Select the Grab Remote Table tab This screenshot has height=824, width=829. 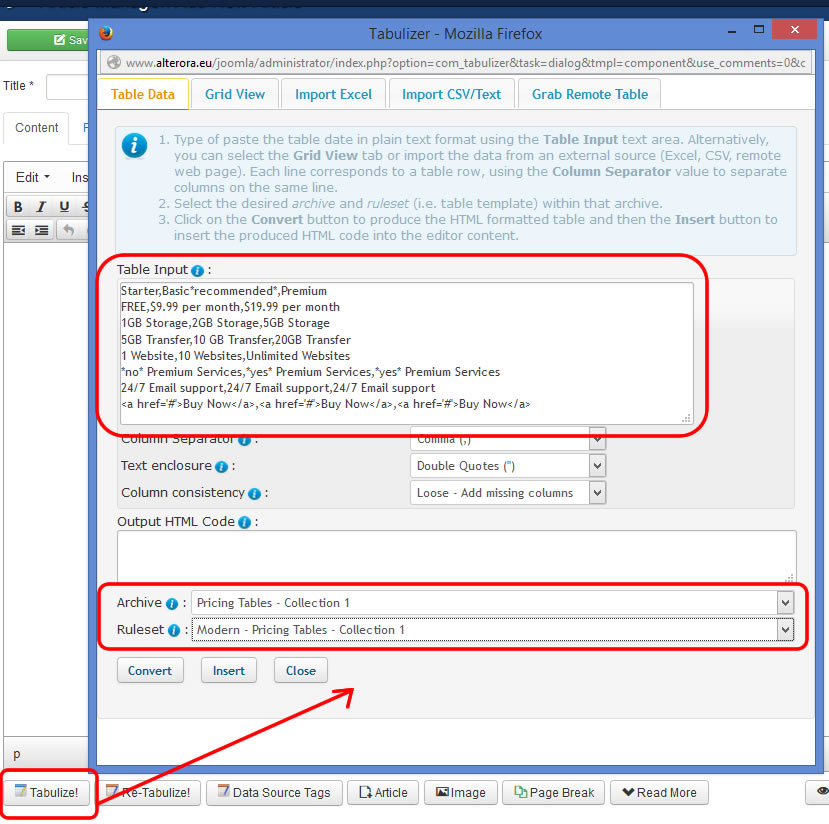pos(589,94)
